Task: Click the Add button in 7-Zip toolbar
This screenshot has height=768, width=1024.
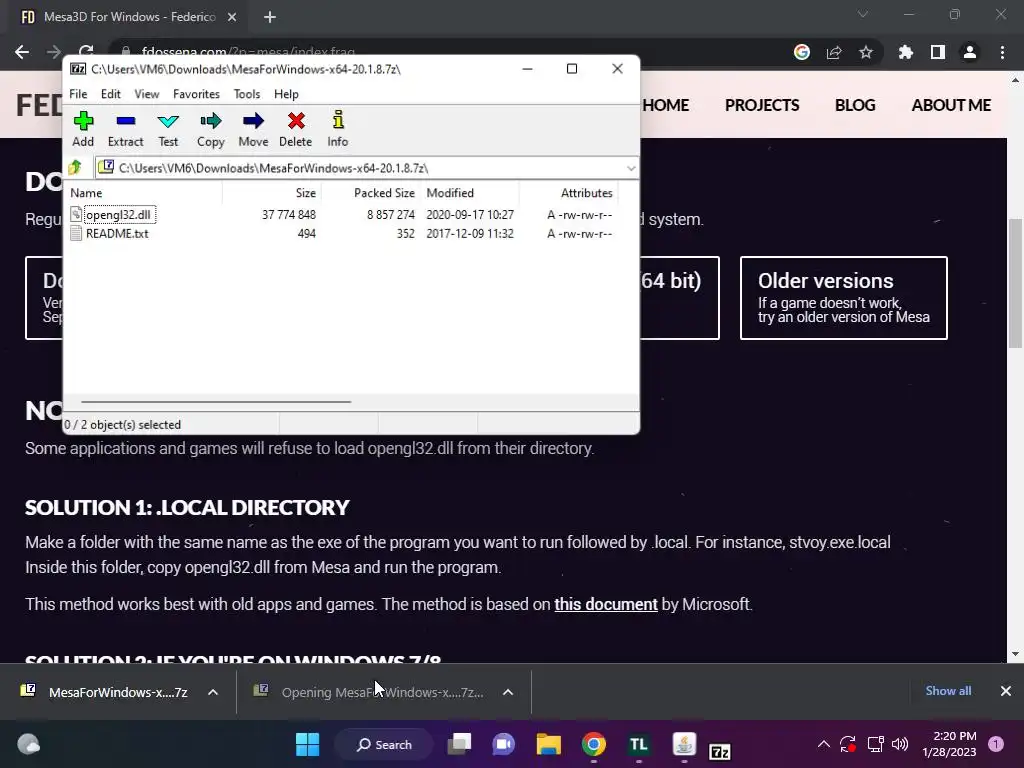Action: pyautogui.click(x=83, y=129)
